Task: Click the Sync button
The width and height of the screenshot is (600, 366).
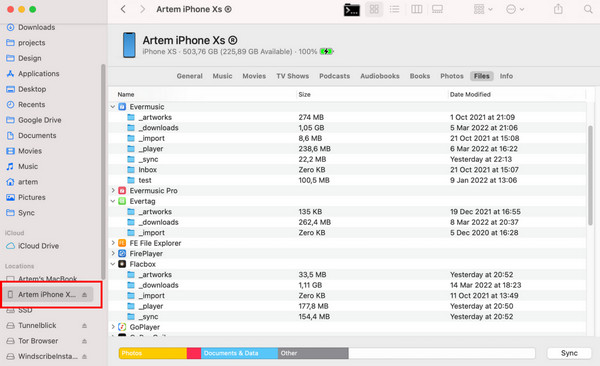Action: [569, 353]
